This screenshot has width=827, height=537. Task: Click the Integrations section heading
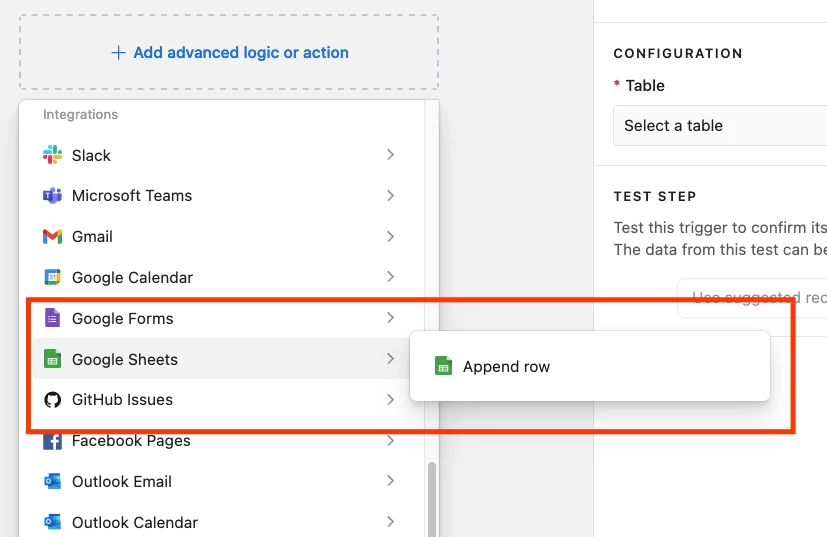point(80,114)
